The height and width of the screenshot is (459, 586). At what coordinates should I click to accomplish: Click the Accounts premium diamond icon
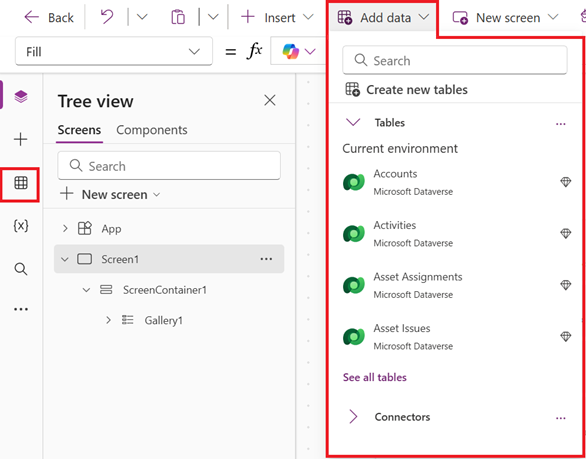point(565,182)
